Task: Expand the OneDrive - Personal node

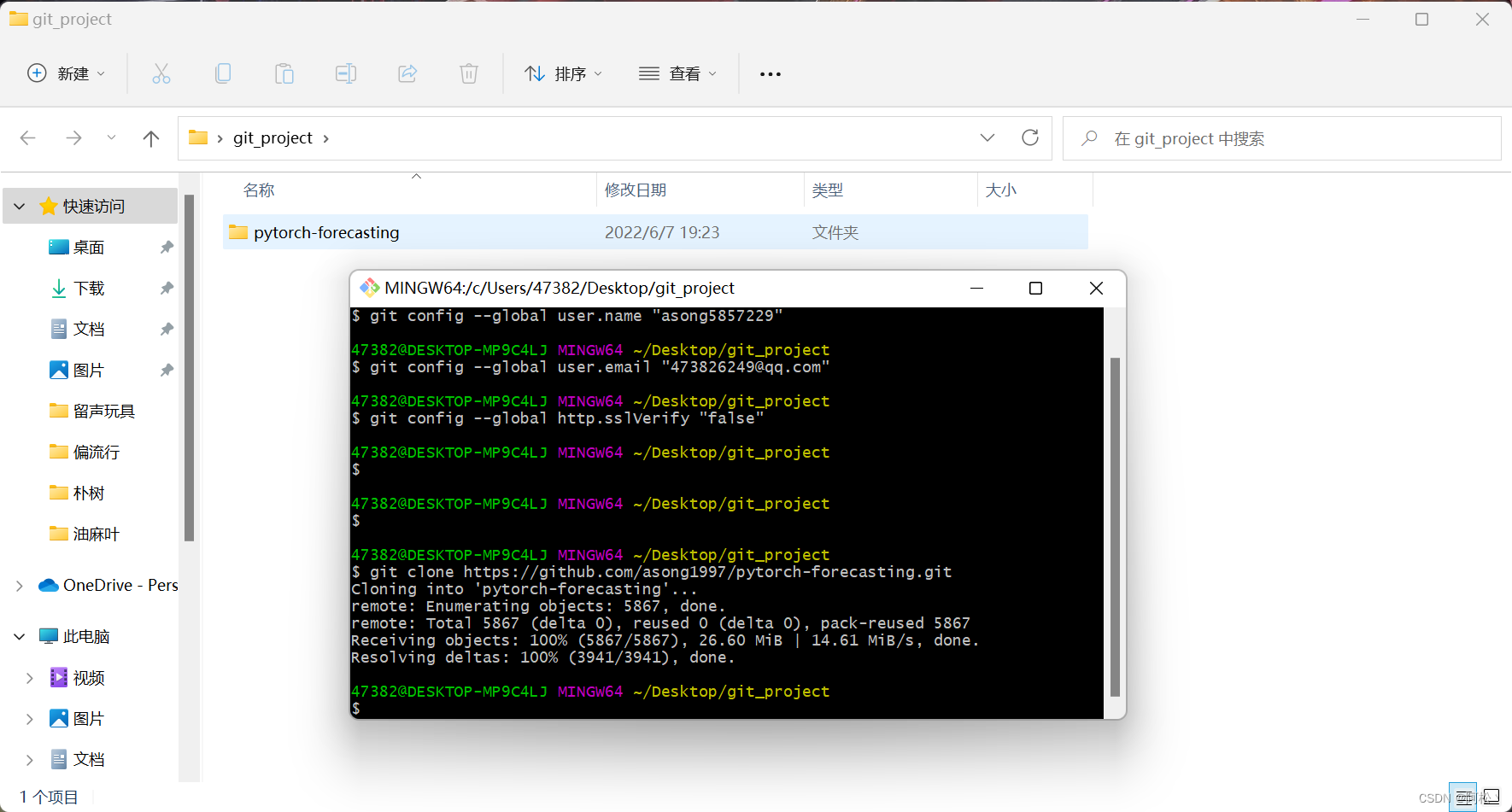Action: (20, 586)
